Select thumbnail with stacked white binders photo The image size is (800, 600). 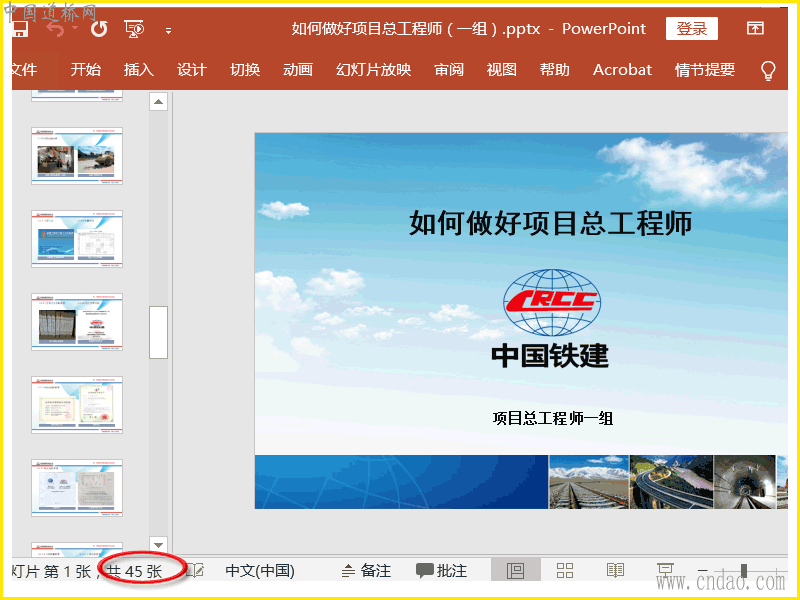pyautogui.click(x=77, y=322)
